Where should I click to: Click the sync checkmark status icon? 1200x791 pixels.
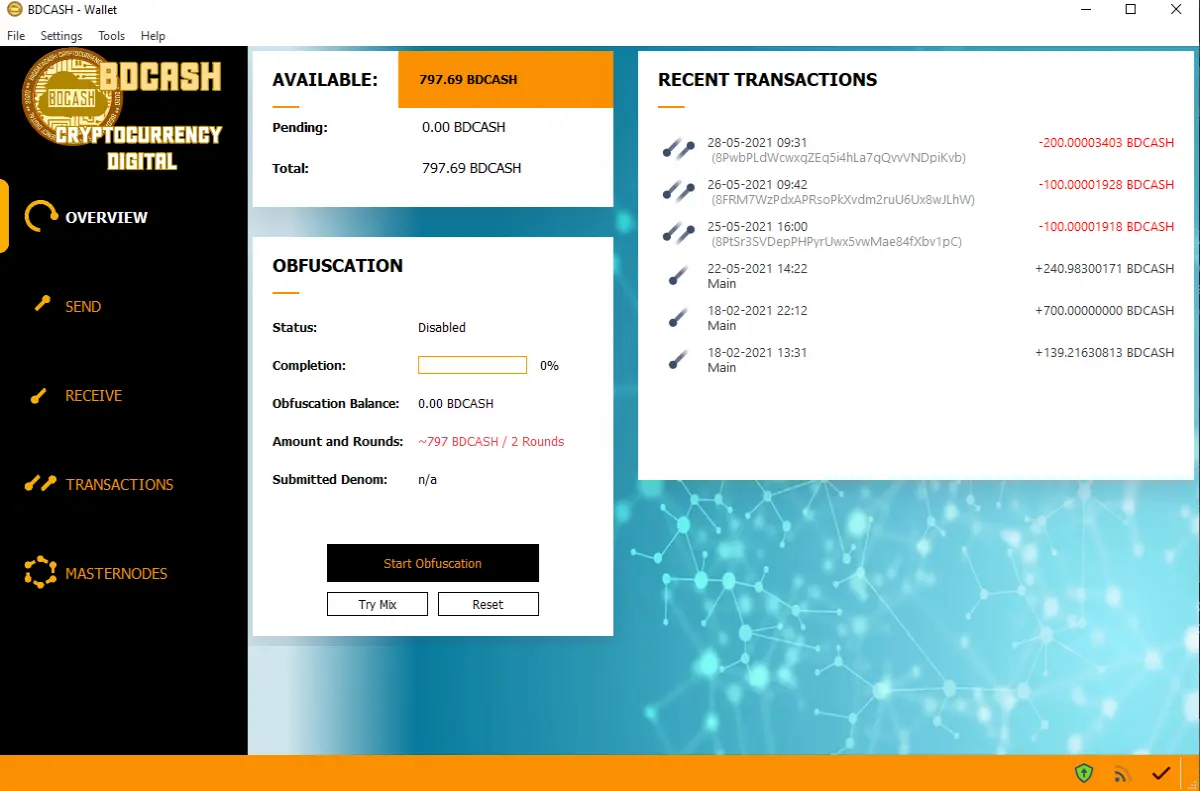[x=1161, y=773]
